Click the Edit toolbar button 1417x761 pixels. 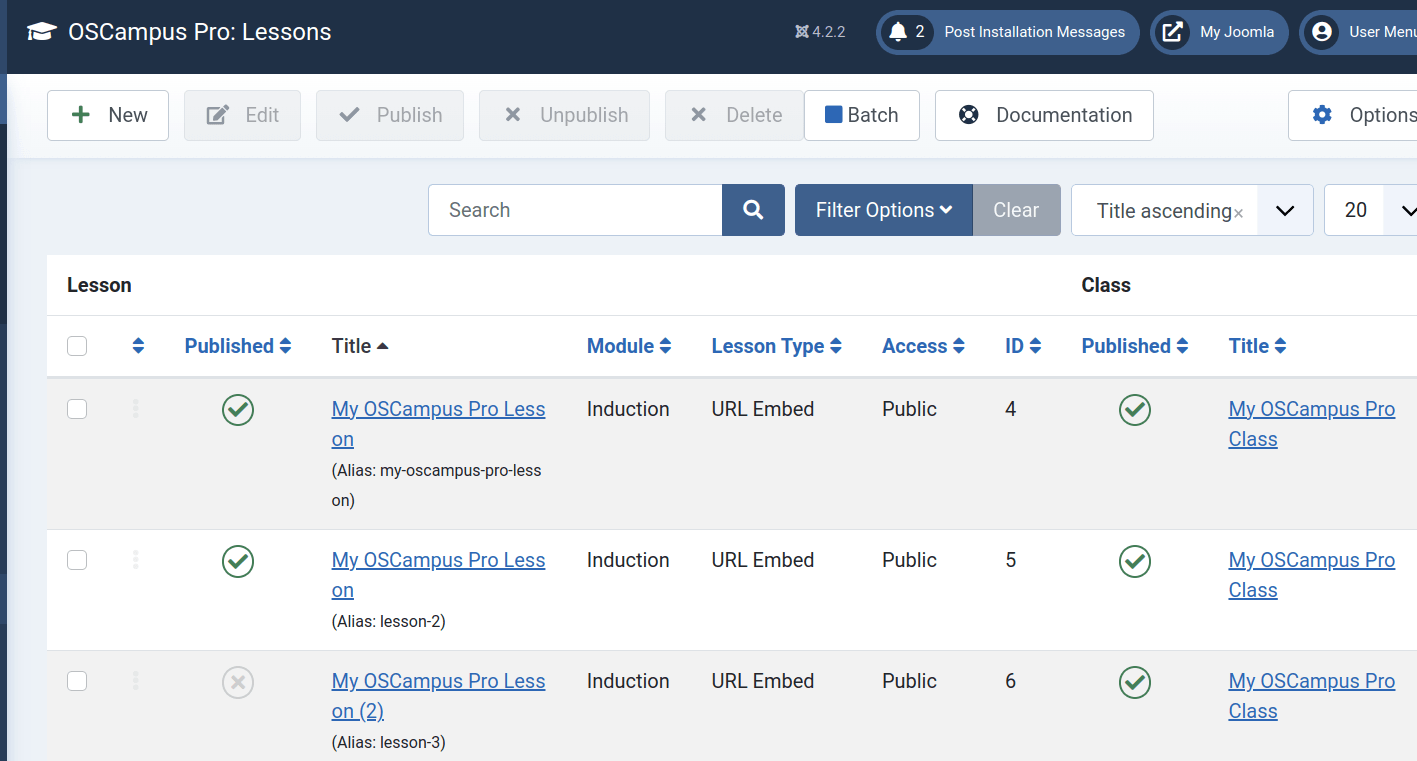point(242,115)
